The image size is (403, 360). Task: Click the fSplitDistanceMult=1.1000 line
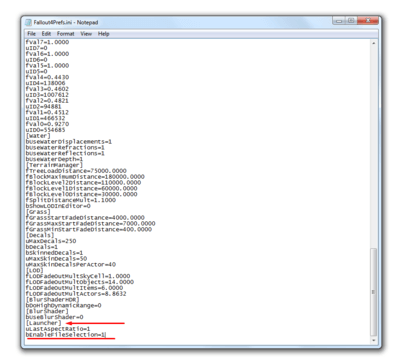[x=71, y=200]
